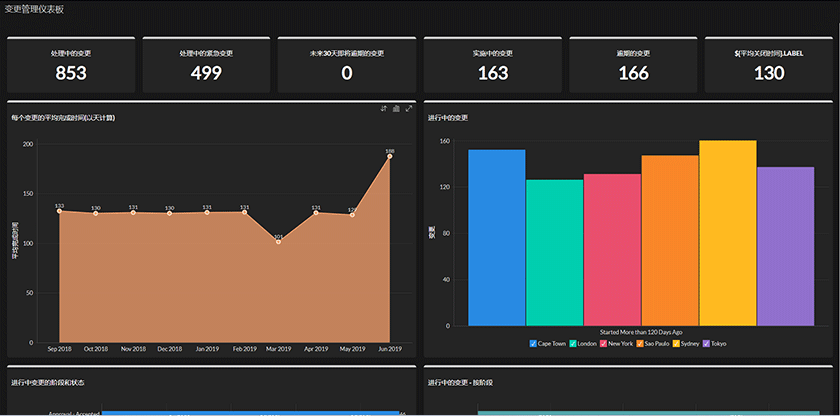
Task: Click the yellow Sydney bar
Action: [x=728, y=233]
